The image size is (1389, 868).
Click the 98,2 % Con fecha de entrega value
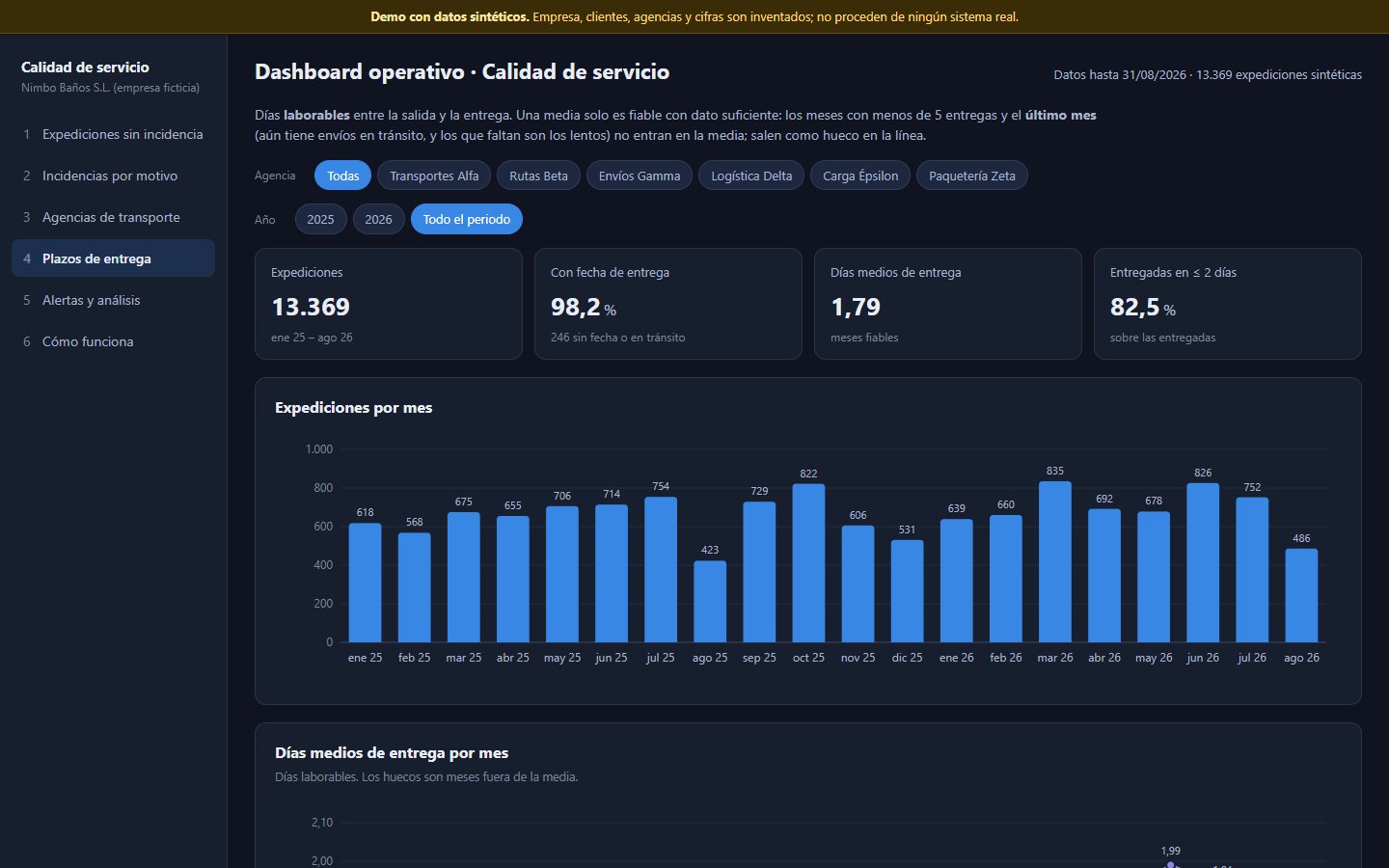(584, 307)
